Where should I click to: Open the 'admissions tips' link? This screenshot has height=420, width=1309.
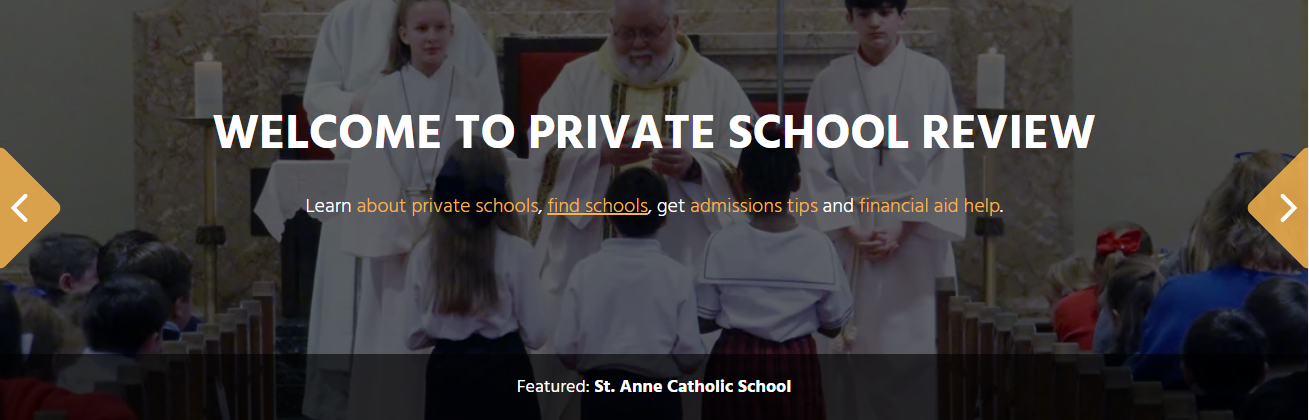coord(754,206)
